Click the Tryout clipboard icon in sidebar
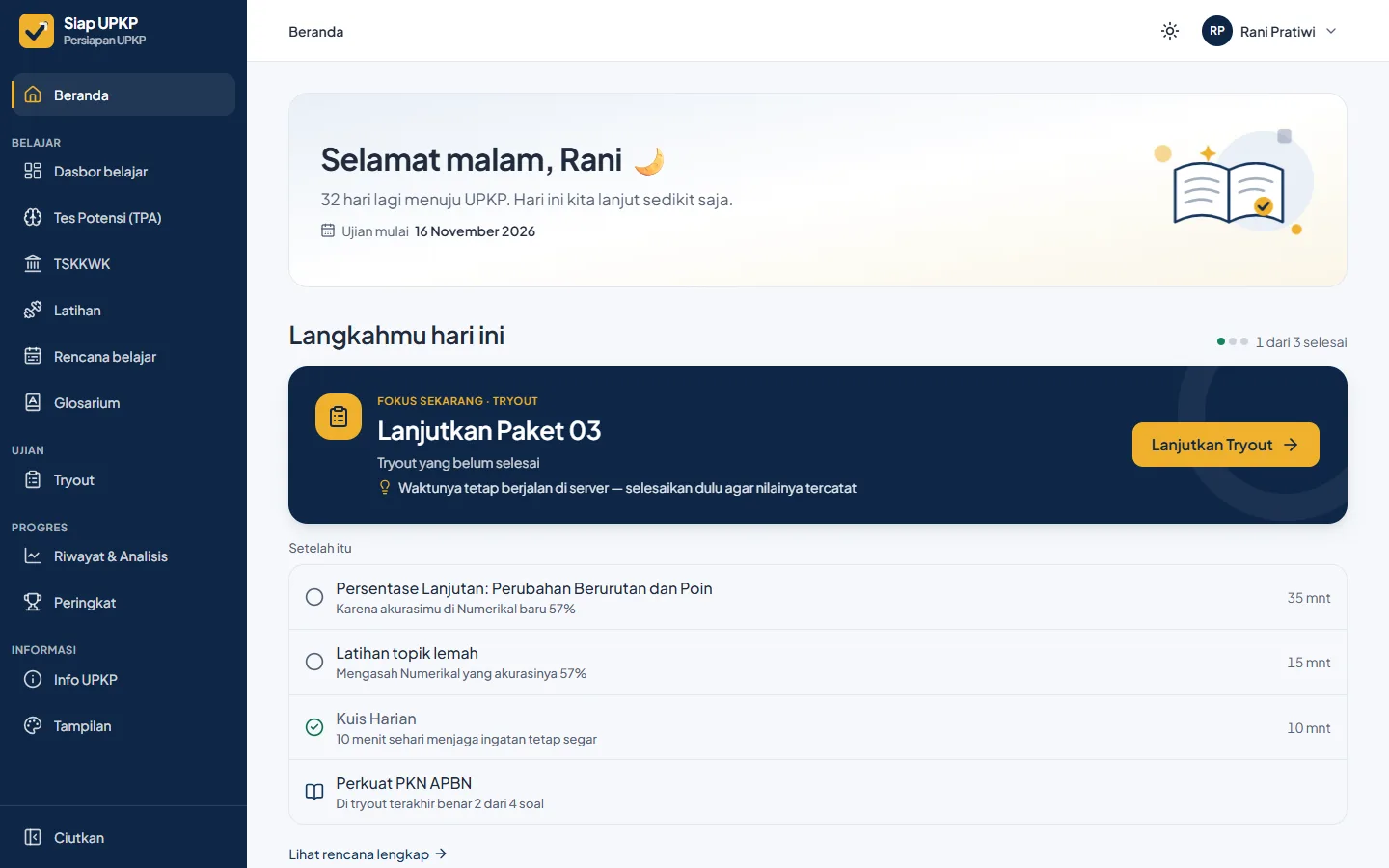Image resolution: width=1389 pixels, height=868 pixels. (33, 479)
